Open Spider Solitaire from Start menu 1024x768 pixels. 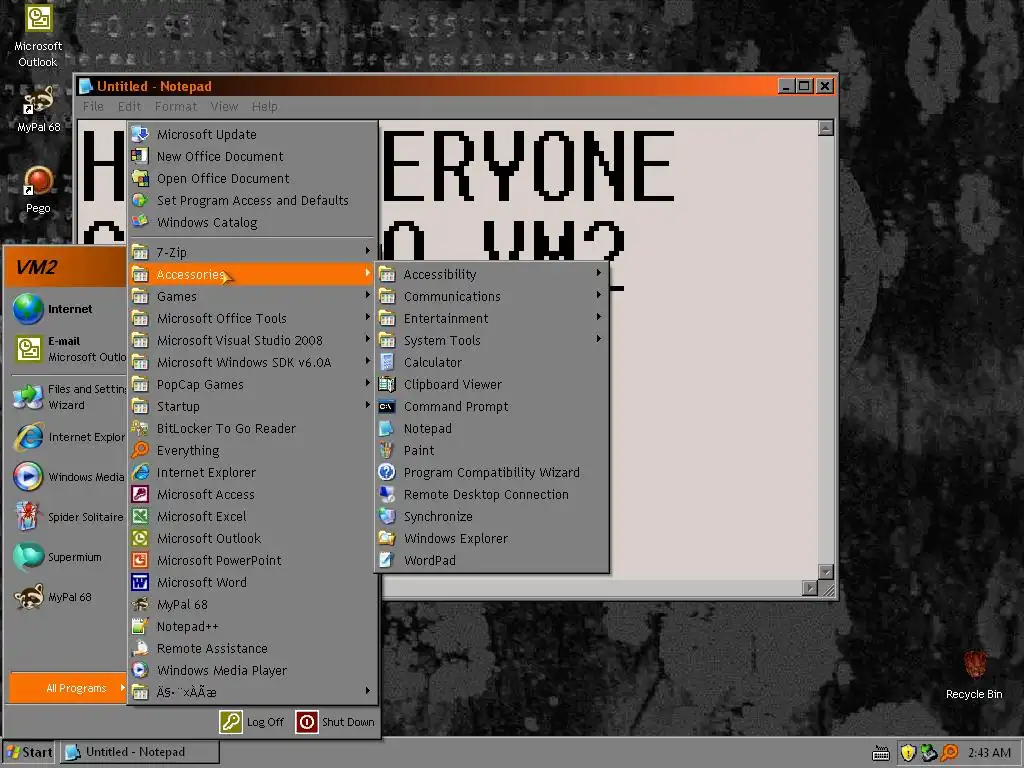point(68,517)
